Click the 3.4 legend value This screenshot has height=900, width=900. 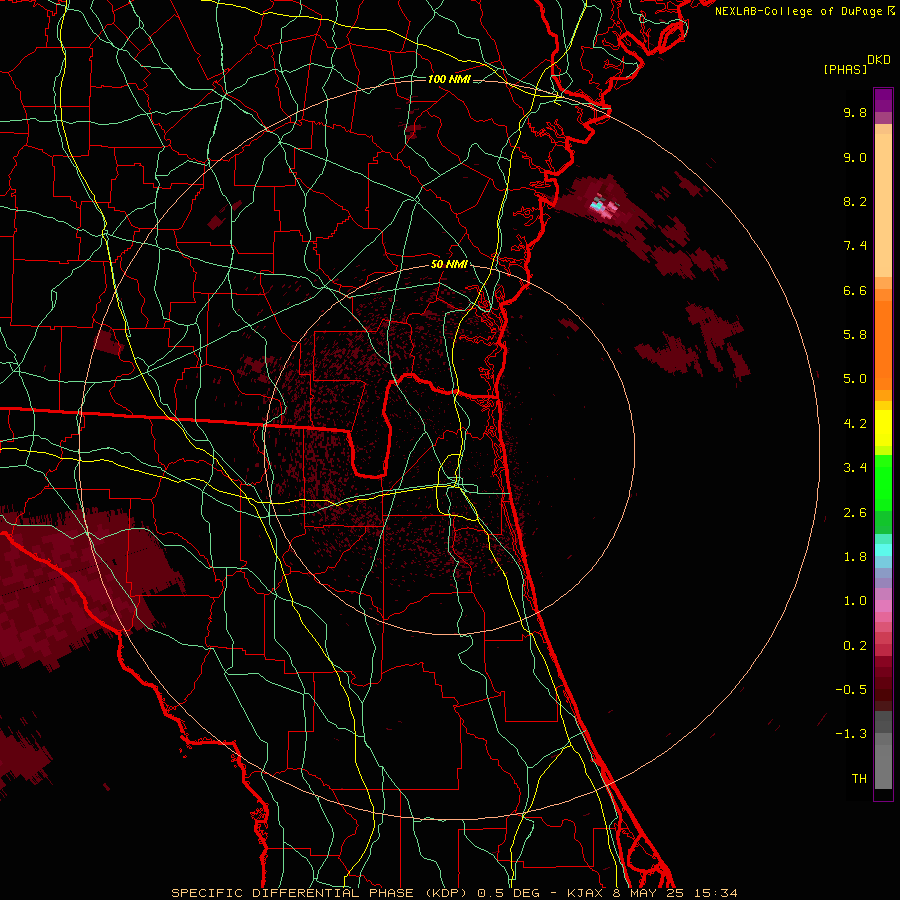pyautogui.click(x=855, y=468)
